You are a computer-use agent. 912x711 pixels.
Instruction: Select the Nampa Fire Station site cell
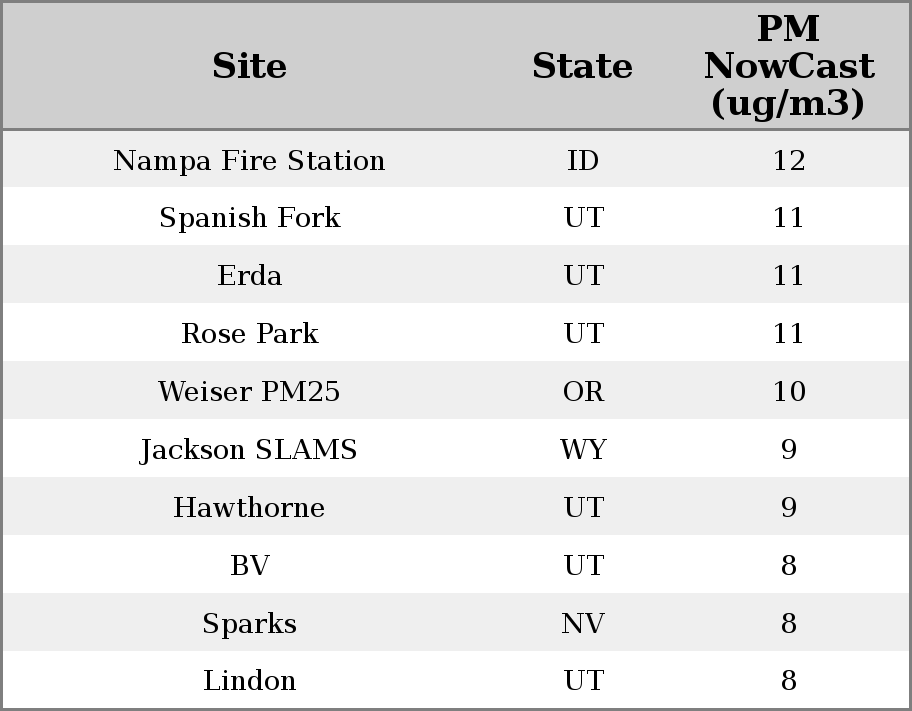tap(249, 160)
